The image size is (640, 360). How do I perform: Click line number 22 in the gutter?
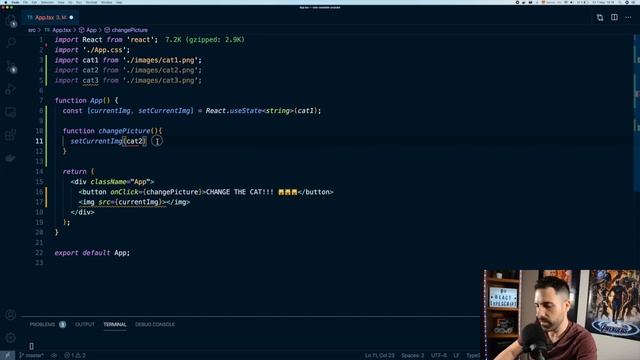(x=39, y=253)
